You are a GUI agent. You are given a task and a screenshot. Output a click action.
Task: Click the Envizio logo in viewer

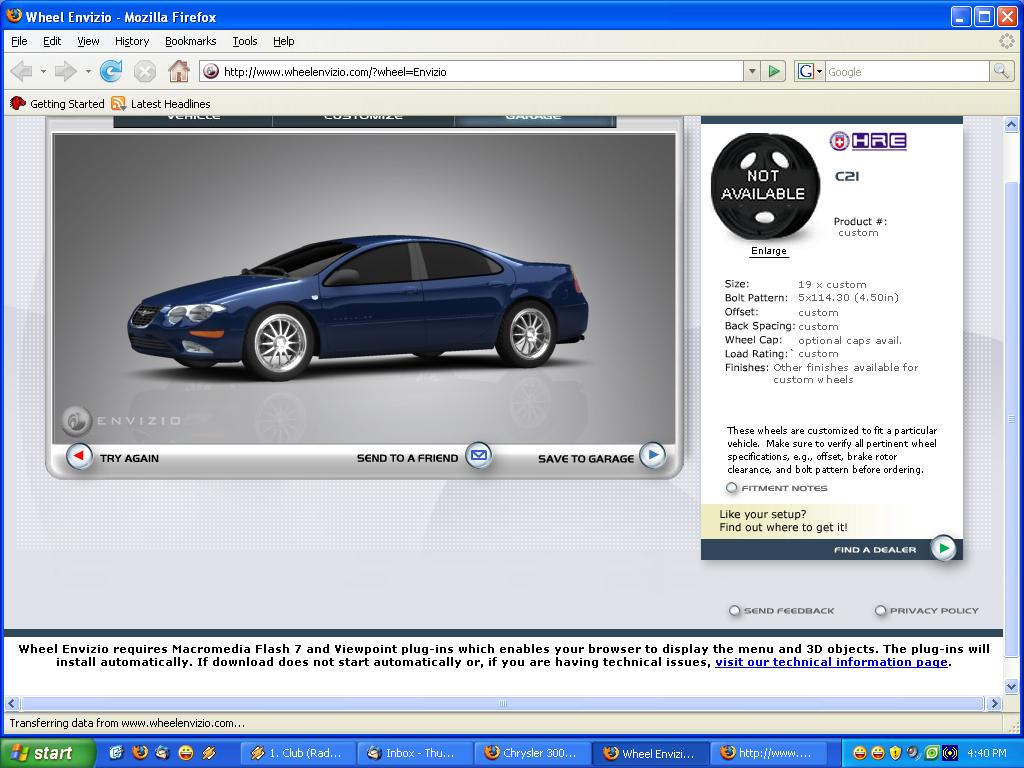[121, 420]
